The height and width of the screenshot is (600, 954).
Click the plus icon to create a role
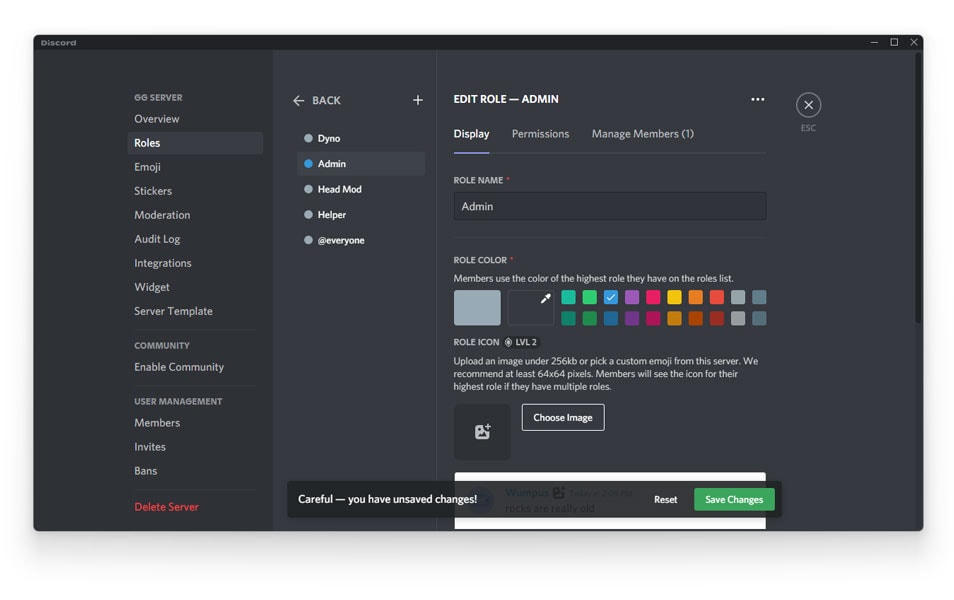click(x=417, y=100)
